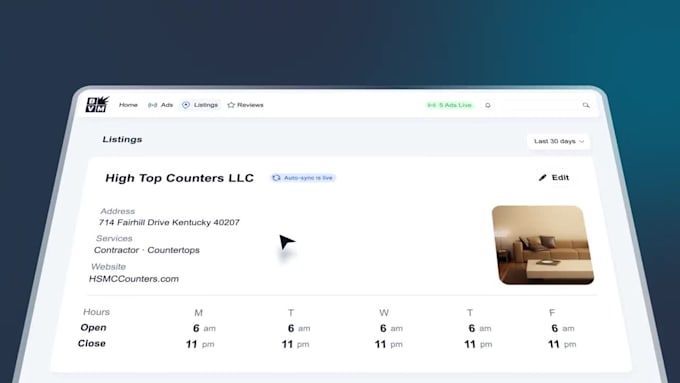Select the address 714 Fairhill Drive text
Screen dimensions: 680x383
coord(169,223)
